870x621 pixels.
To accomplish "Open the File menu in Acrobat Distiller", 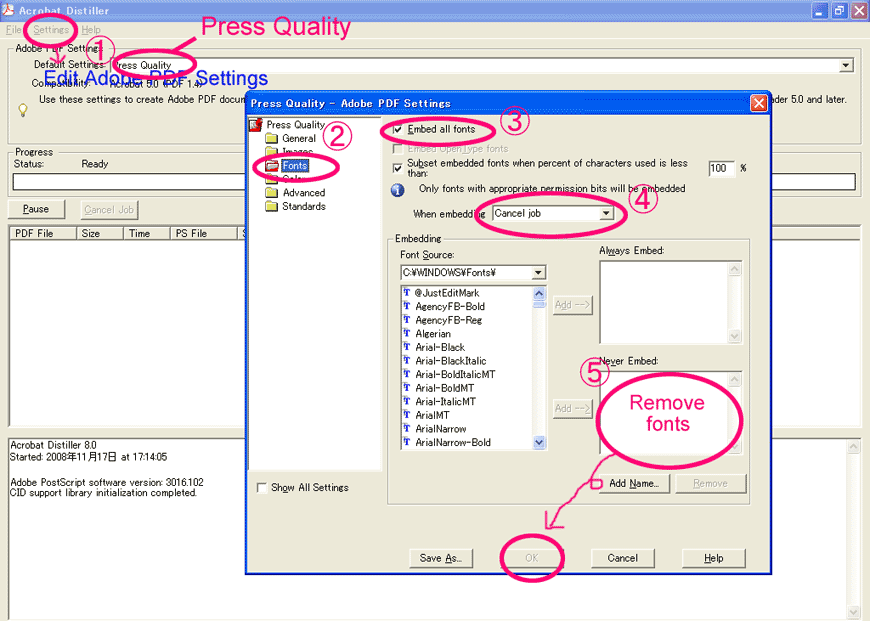I will point(13,30).
